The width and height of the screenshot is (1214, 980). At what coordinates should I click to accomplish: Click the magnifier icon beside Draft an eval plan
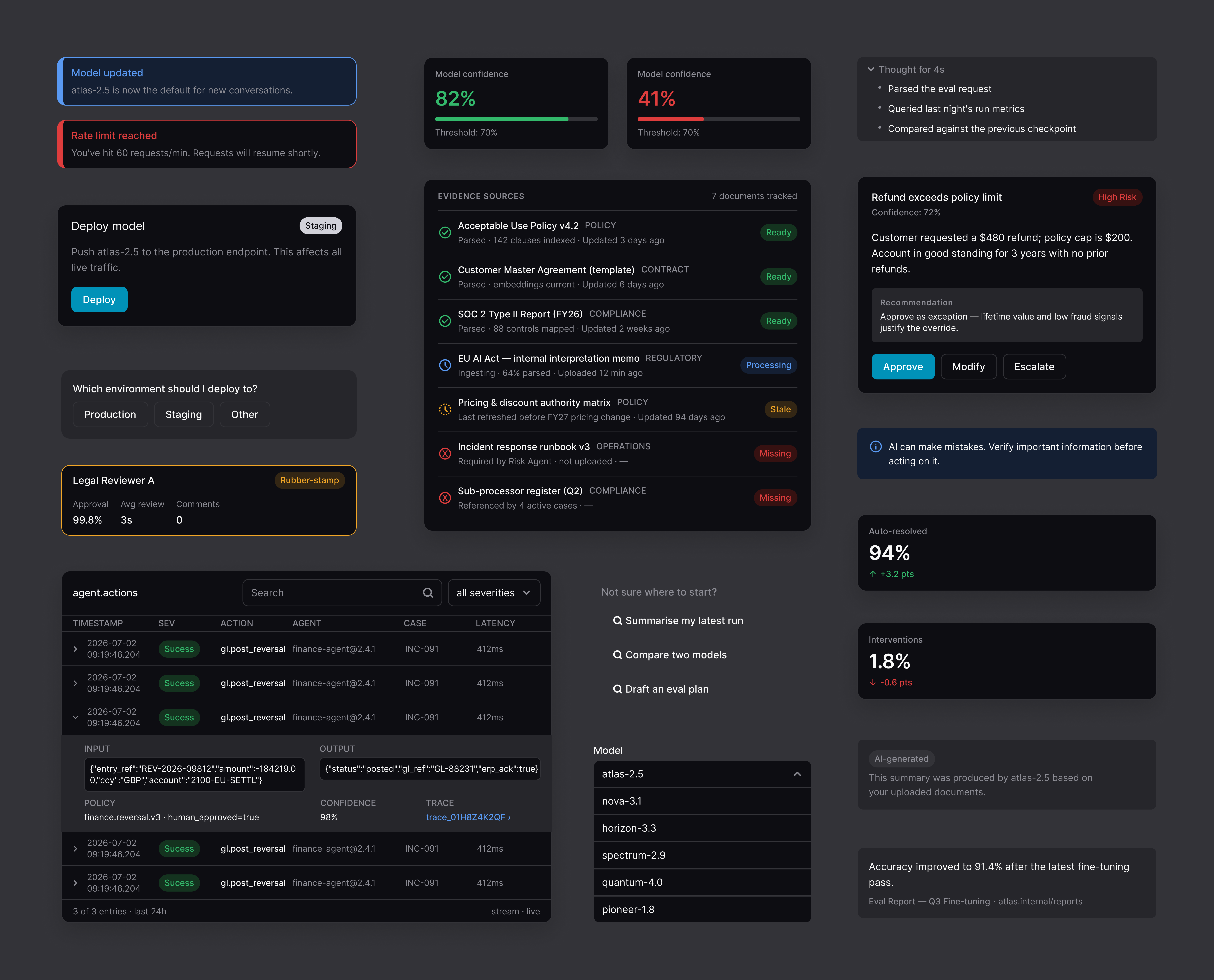point(618,689)
